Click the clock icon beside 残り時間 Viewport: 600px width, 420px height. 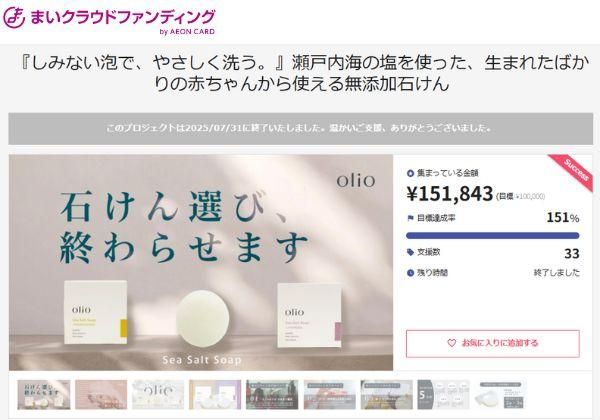[410, 273]
